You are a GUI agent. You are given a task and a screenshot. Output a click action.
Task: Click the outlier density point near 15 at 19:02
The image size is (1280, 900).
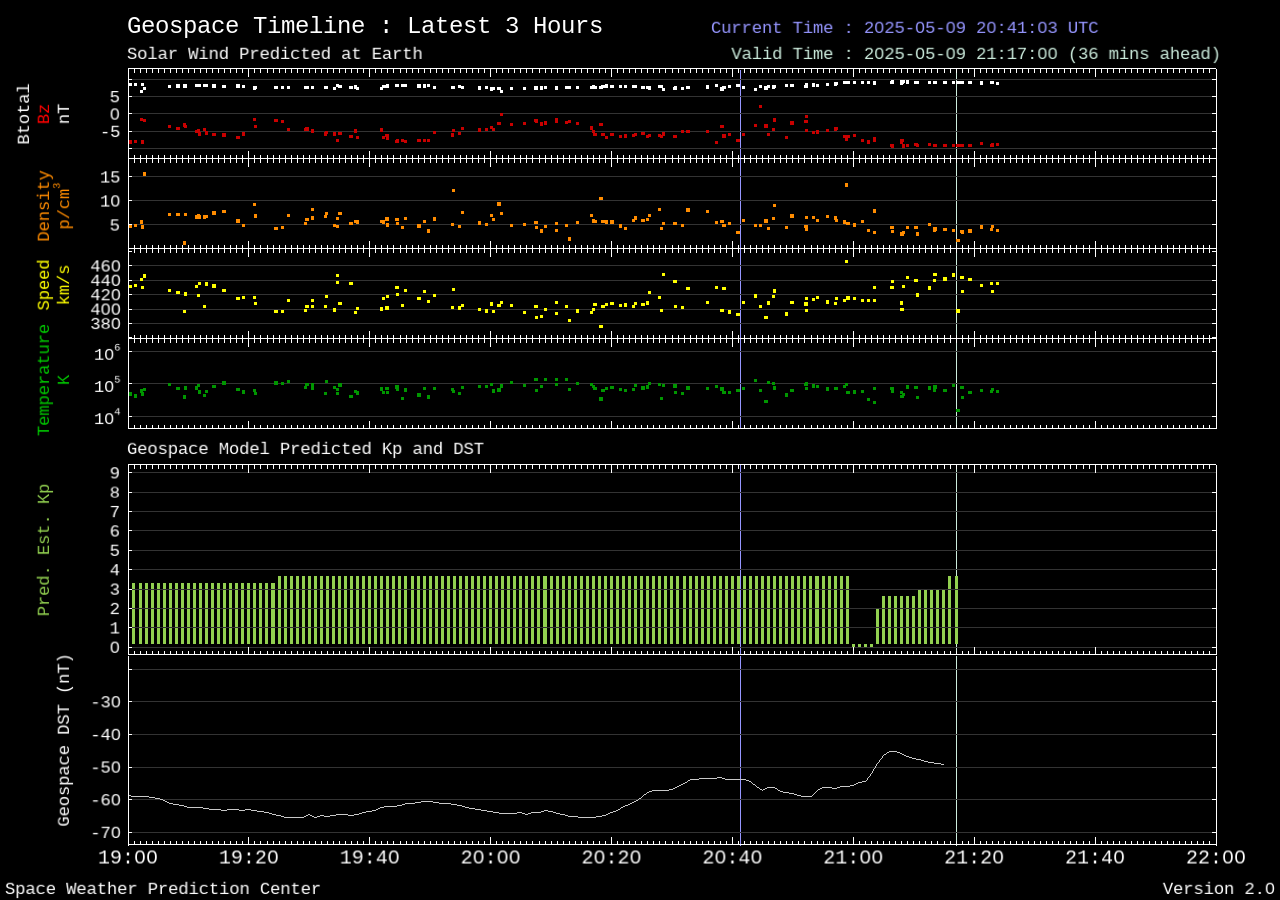coord(144,174)
